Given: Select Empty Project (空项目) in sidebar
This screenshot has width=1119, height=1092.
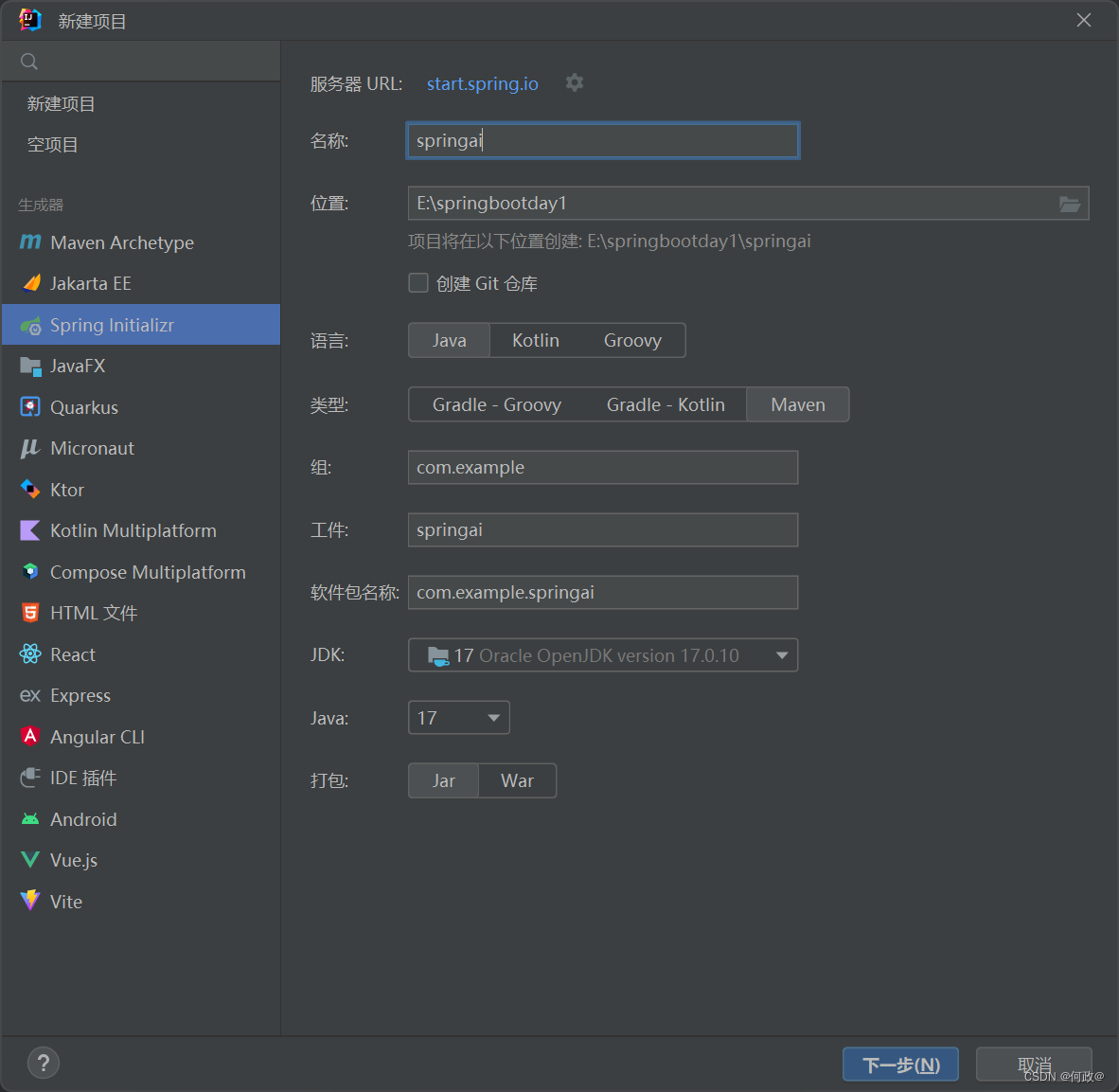Looking at the screenshot, I should [141, 145].
